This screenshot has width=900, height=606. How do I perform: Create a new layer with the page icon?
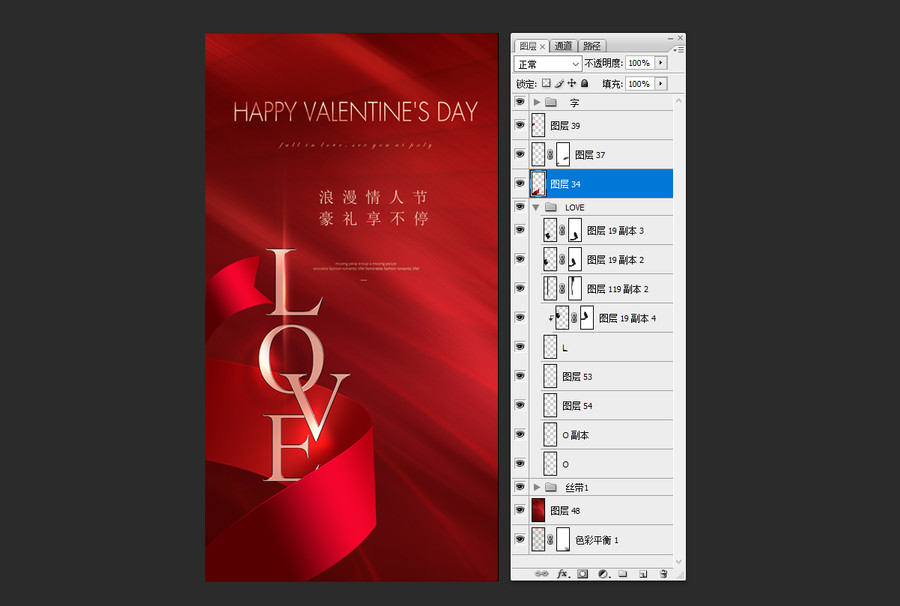pyautogui.click(x=643, y=573)
